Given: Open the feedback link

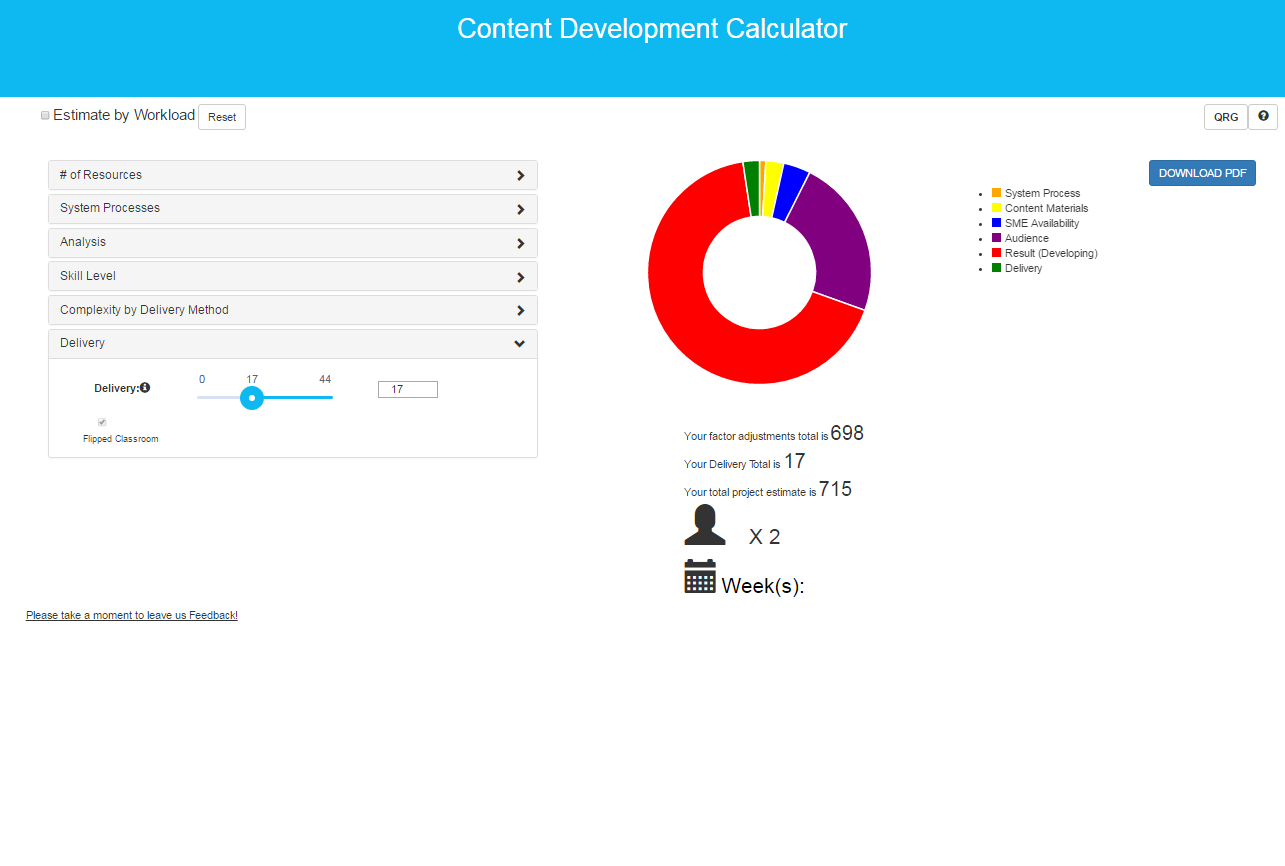Looking at the screenshot, I should [x=132, y=616].
